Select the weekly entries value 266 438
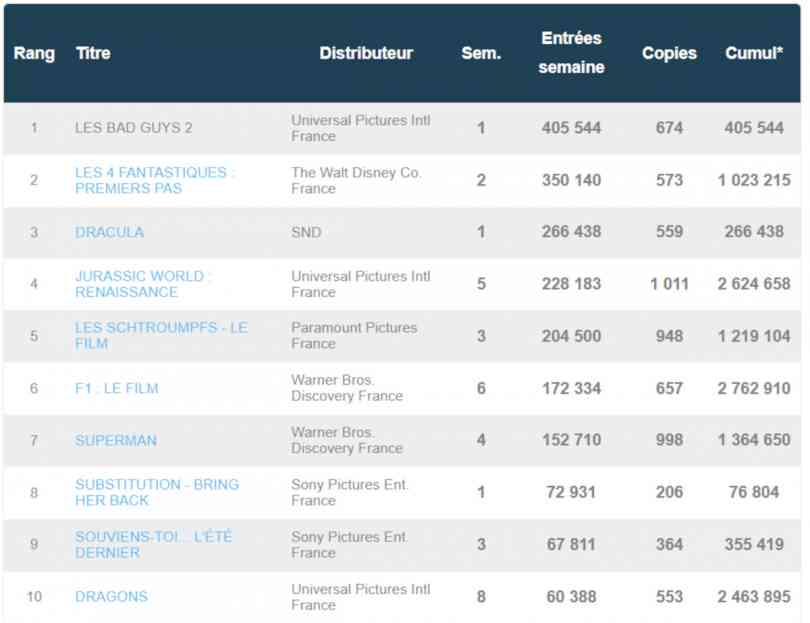The height and width of the screenshot is (623, 810). [571, 232]
